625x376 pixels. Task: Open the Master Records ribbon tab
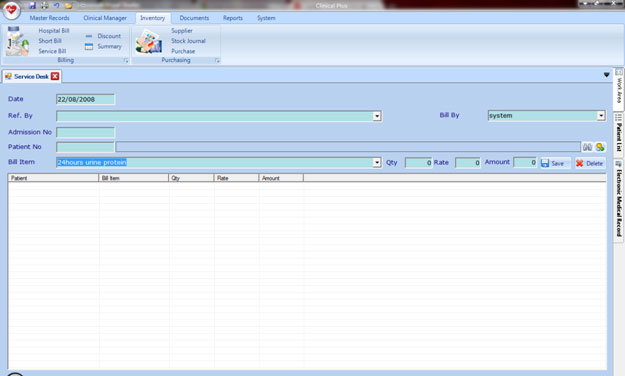pyautogui.click(x=49, y=18)
